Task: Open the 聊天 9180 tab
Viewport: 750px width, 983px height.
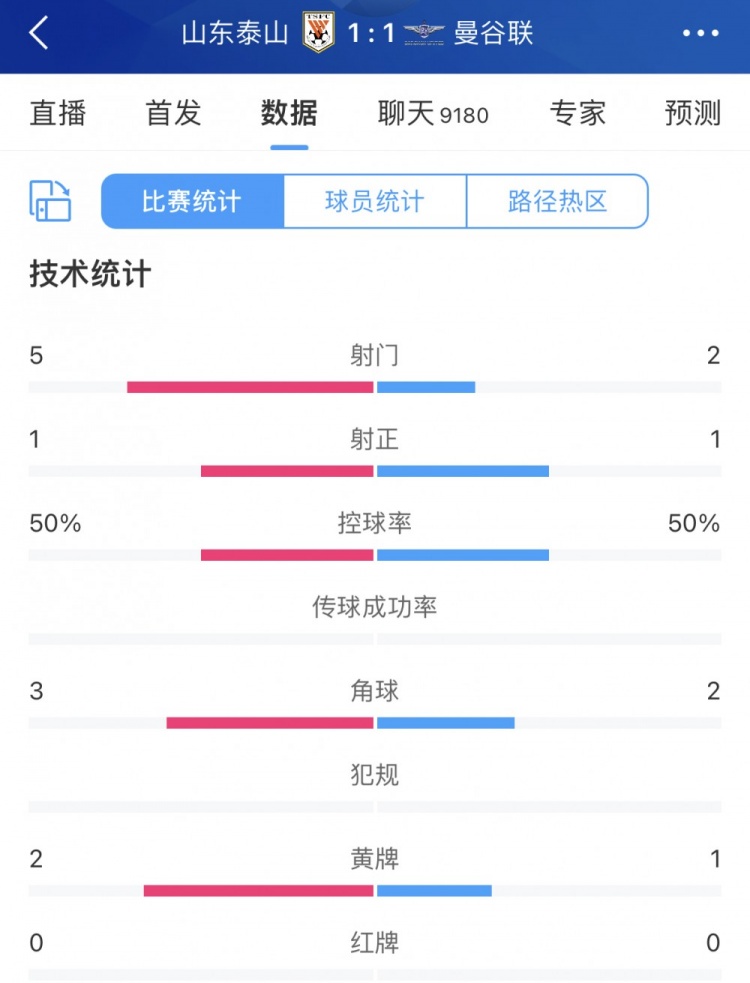Action: click(x=433, y=113)
